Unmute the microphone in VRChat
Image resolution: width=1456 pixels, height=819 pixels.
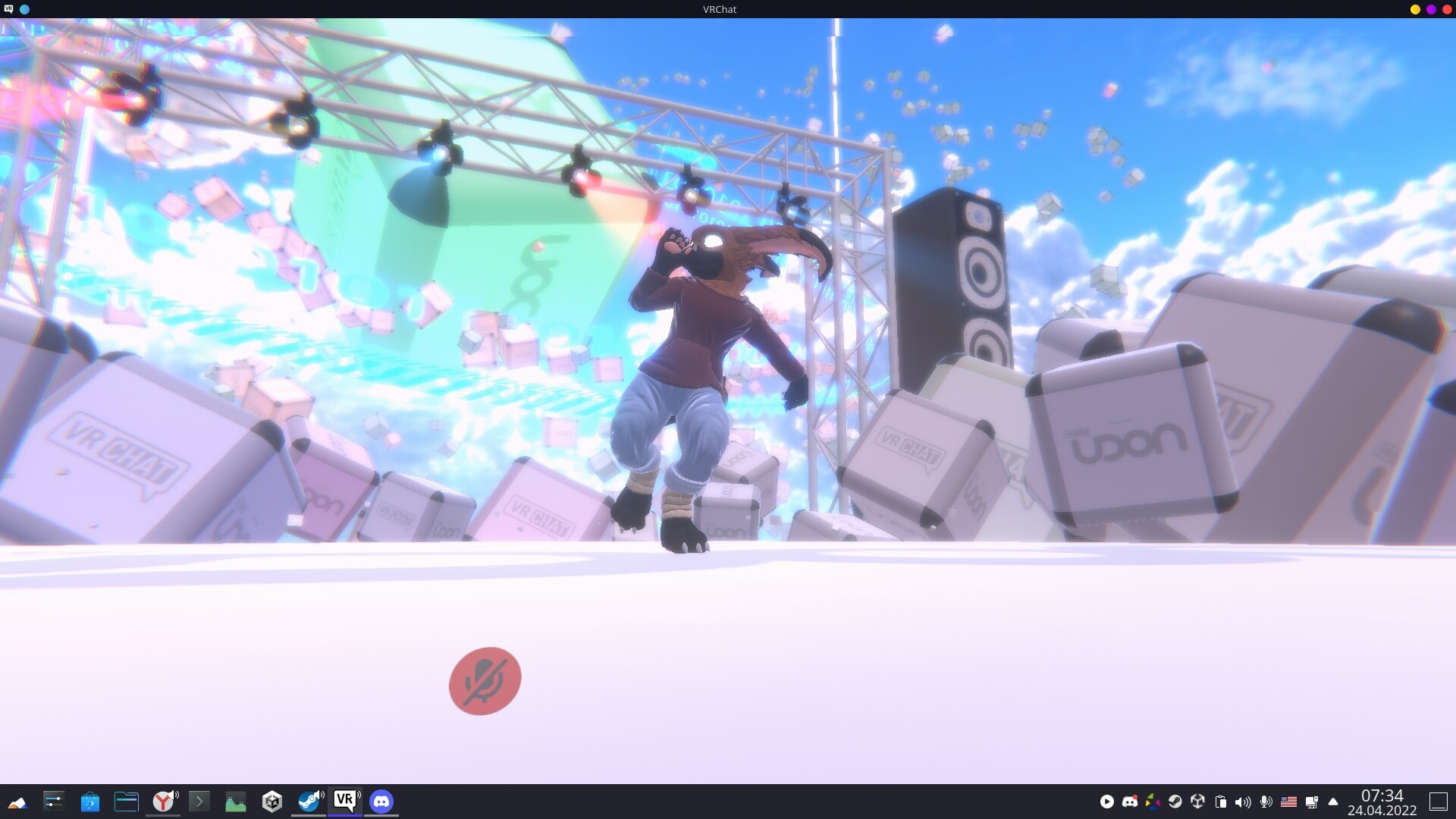pyautogui.click(x=485, y=680)
